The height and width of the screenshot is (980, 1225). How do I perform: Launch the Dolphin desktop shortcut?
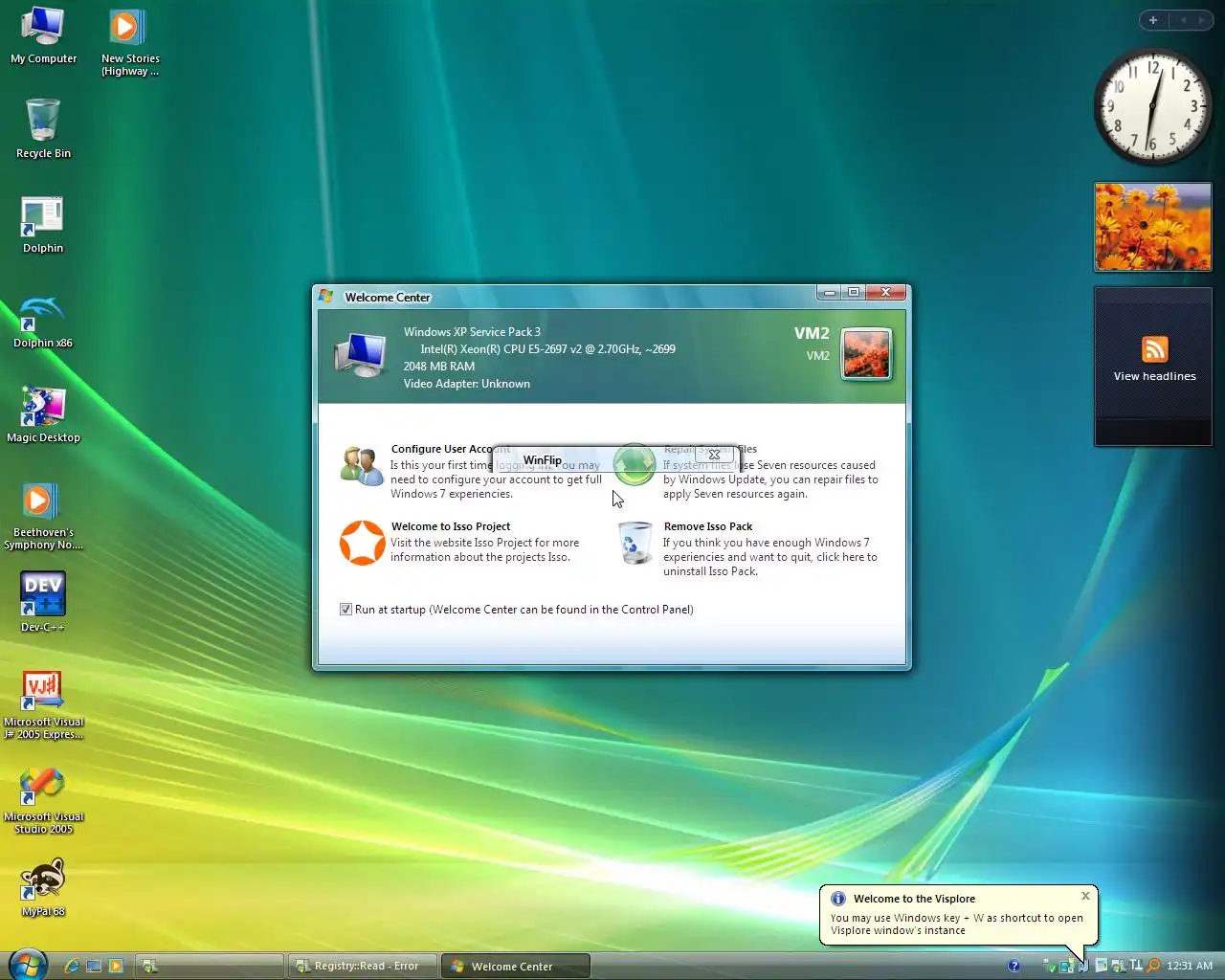click(43, 225)
